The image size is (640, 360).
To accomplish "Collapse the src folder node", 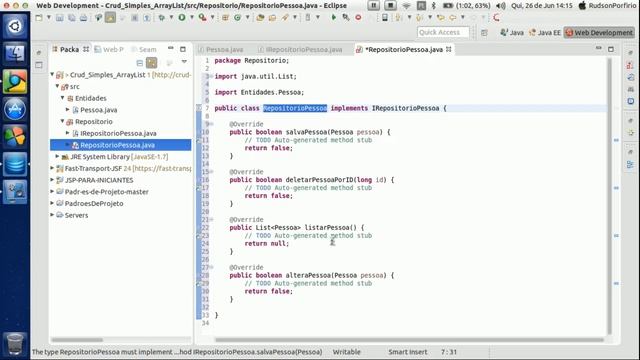I will 58,86.
